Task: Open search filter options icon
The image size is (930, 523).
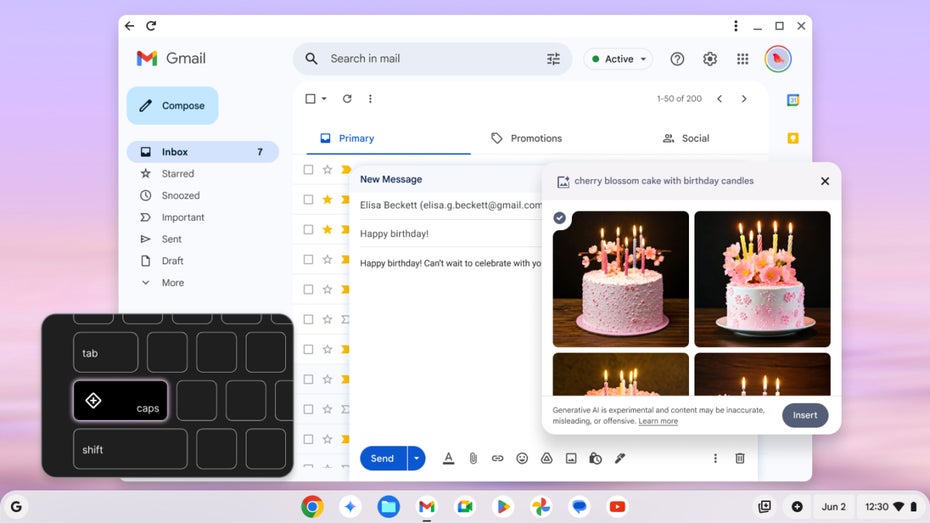Action: coord(553,59)
